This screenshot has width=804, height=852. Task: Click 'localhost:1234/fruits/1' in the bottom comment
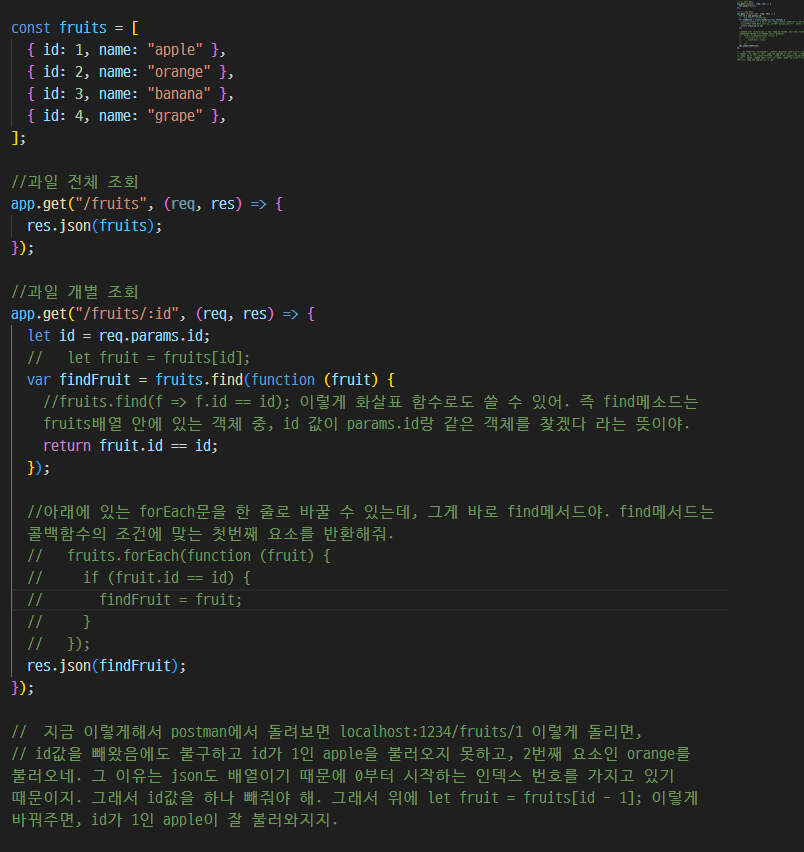click(431, 732)
